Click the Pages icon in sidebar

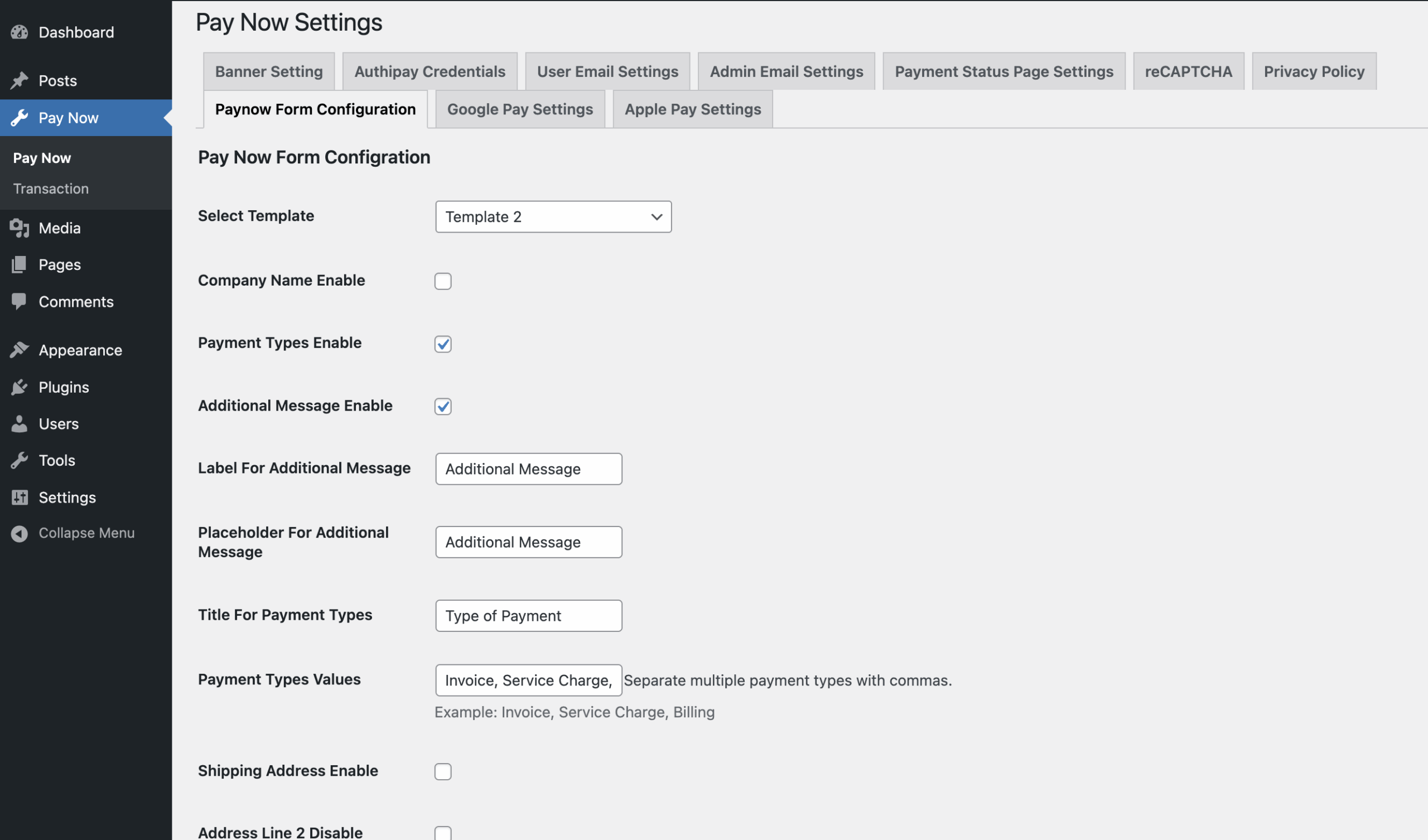pos(20,265)
